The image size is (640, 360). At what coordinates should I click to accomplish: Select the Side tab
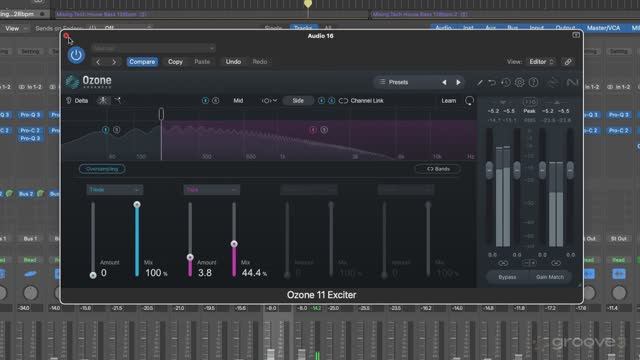(298, 100)
